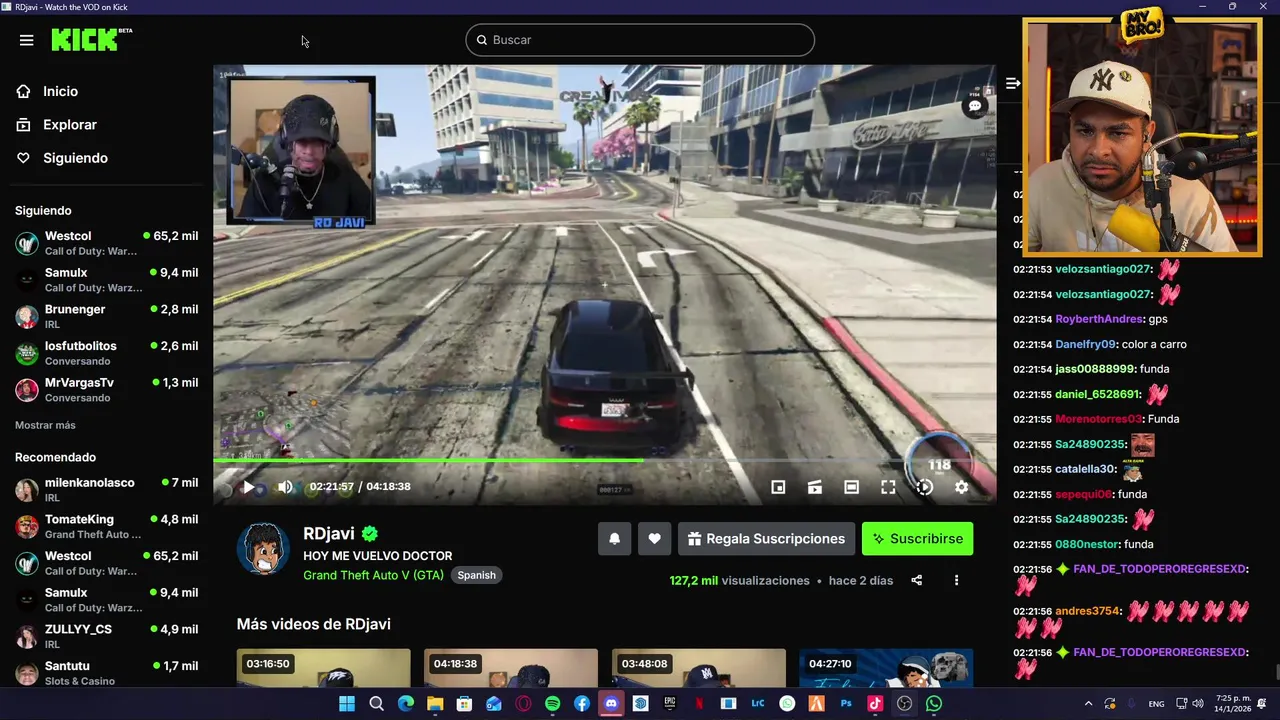1280x720 pixels.
Task: Open Santutu recommended channel
Action: pos(106,673)
